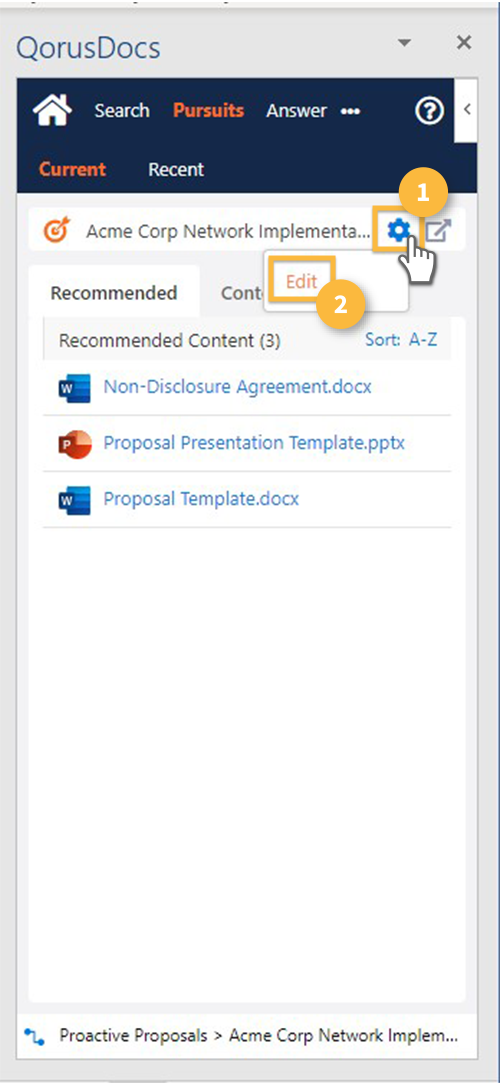Open the Recent pursuits tab
This screenshot has height=1083, width=500.
176,169
